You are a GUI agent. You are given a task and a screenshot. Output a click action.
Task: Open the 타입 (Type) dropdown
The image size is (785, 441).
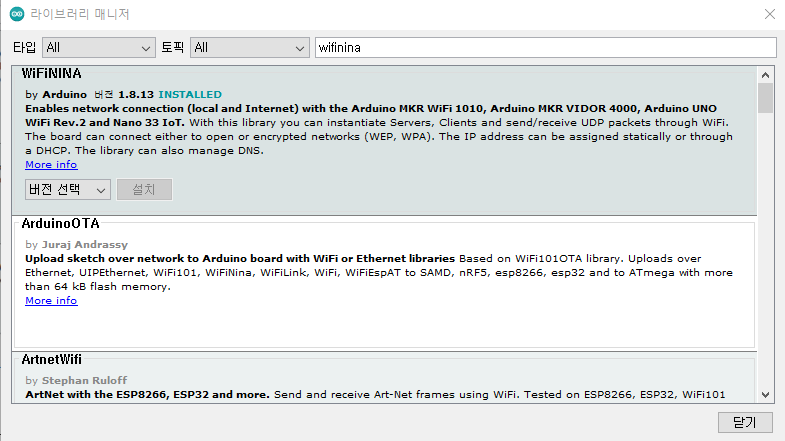point(99,48)
